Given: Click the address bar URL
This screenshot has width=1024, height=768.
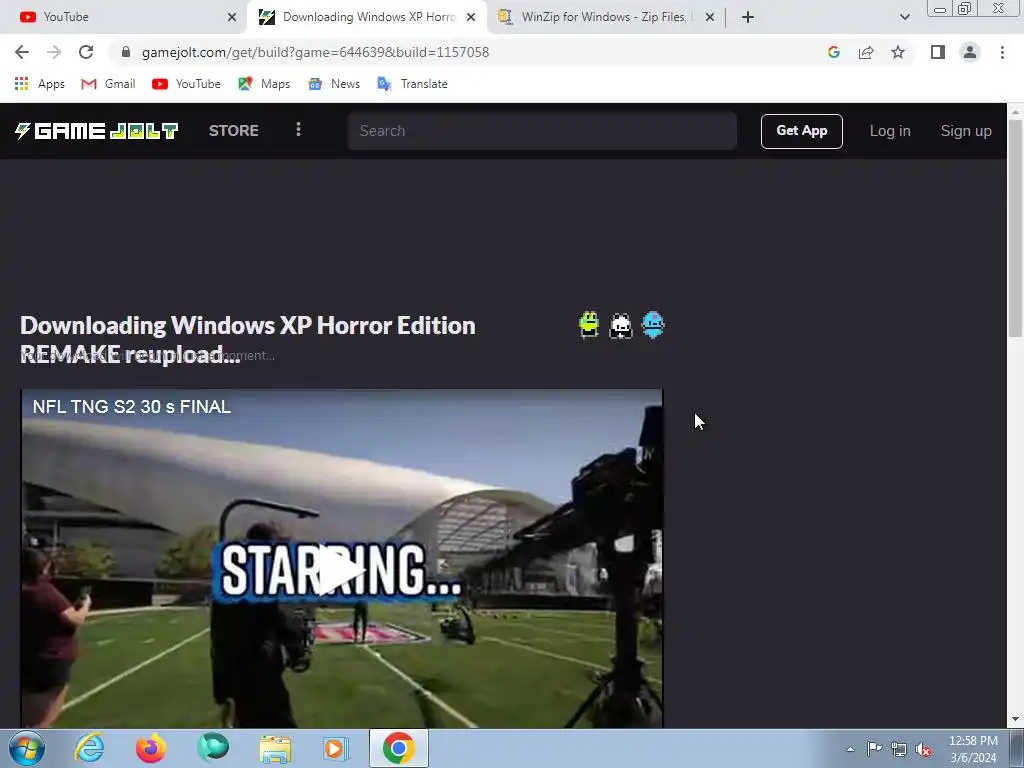Looking at the screenshot, I should 315,52.
